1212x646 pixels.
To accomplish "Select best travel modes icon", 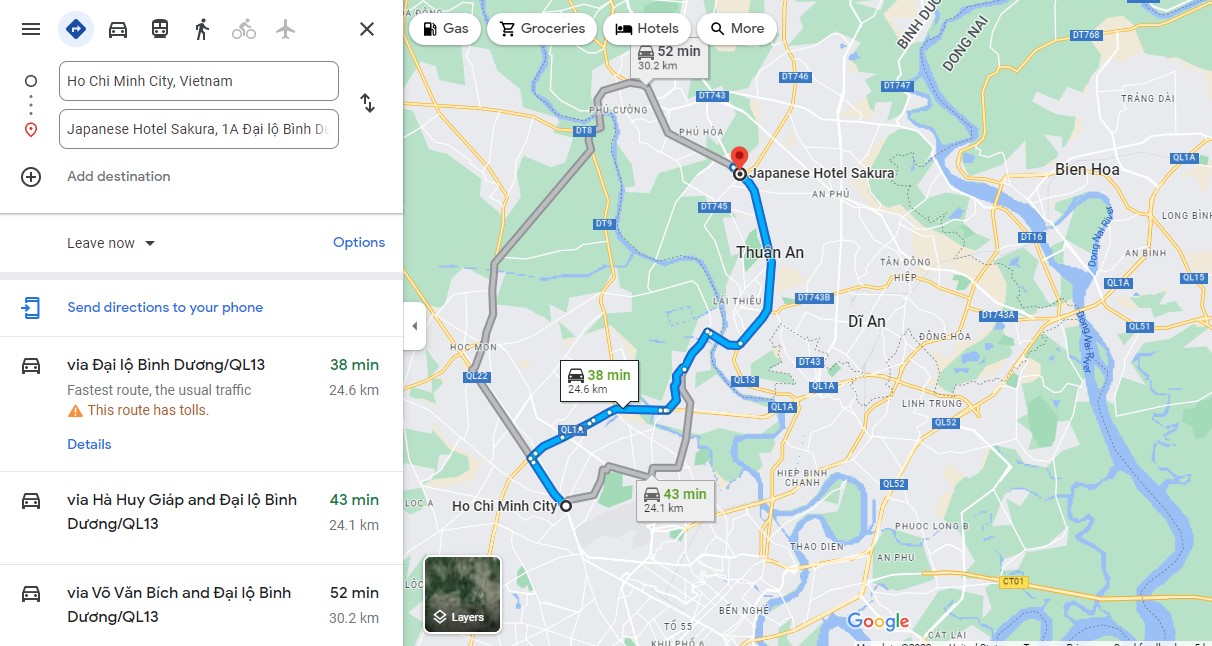I will (76, 29).
